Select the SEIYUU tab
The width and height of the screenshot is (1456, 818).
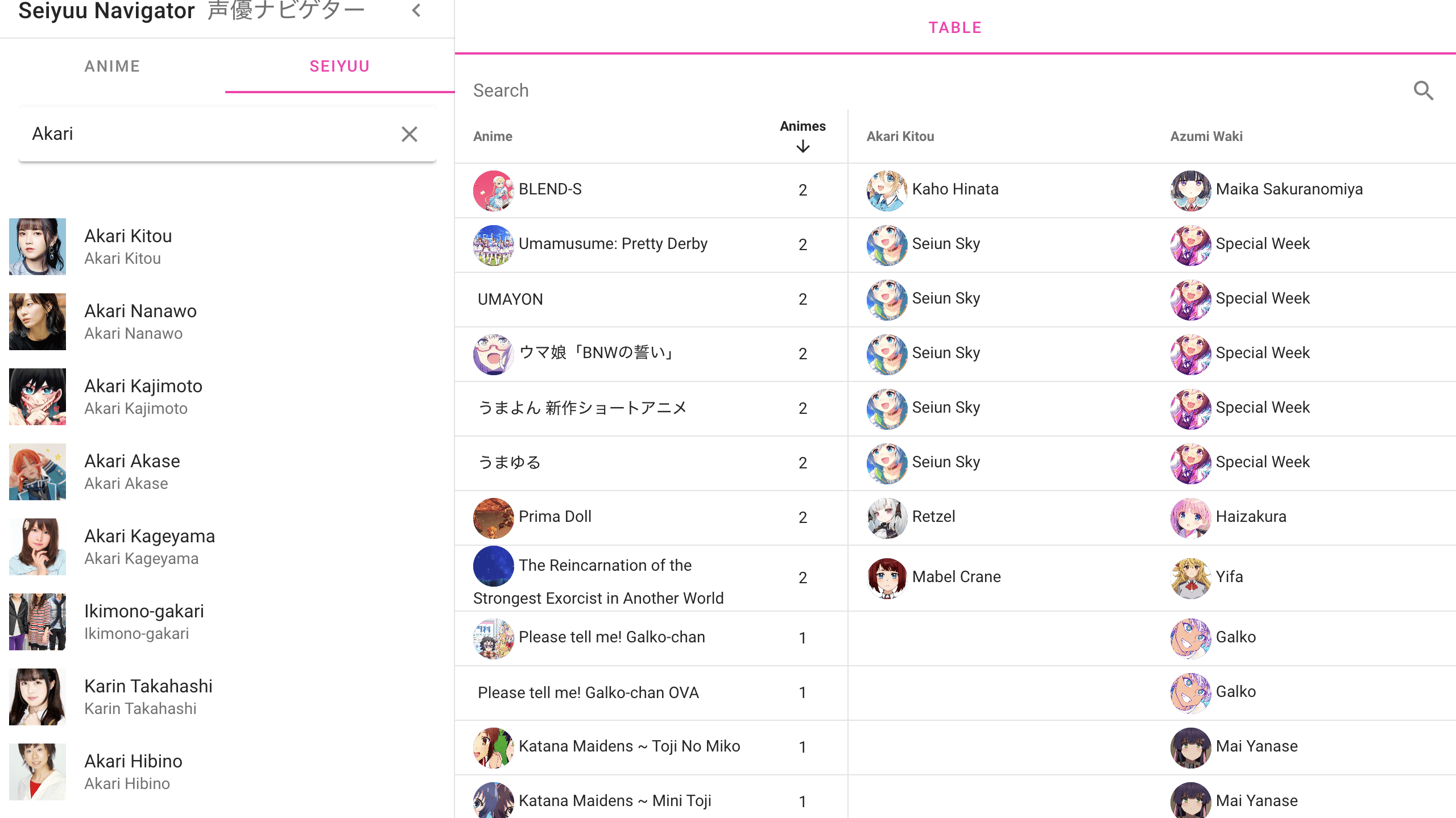click(340, 66)
